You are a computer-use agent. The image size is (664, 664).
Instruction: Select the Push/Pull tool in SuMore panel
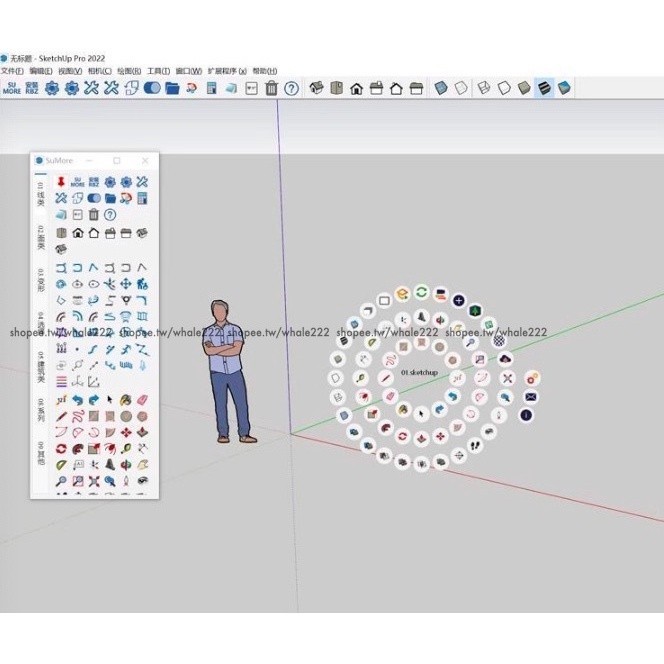point(142,432)
